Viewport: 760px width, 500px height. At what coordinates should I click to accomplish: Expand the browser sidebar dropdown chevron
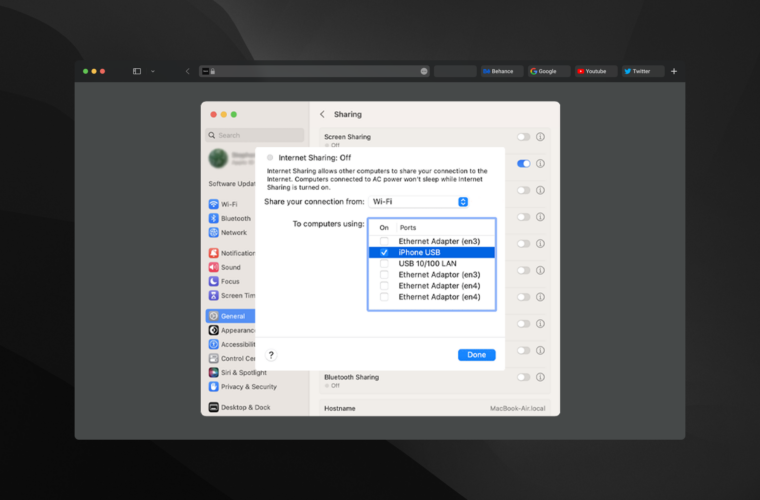point(153,71)
